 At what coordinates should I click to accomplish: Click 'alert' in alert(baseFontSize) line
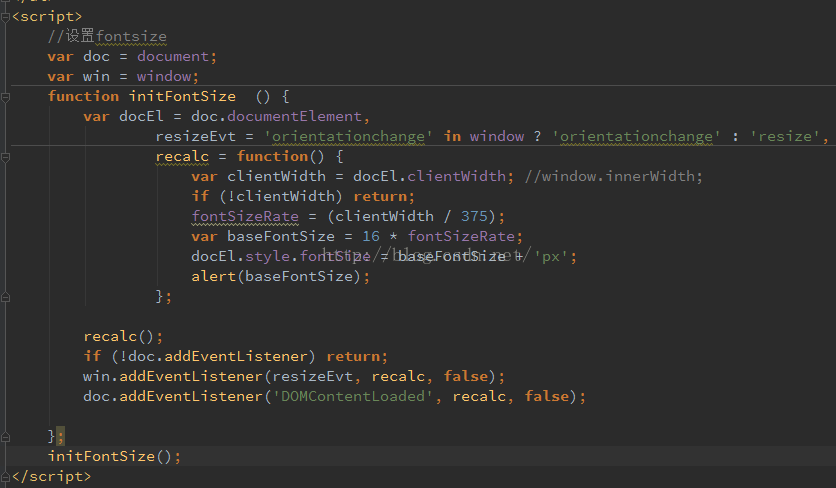click(x=213, y=276)
